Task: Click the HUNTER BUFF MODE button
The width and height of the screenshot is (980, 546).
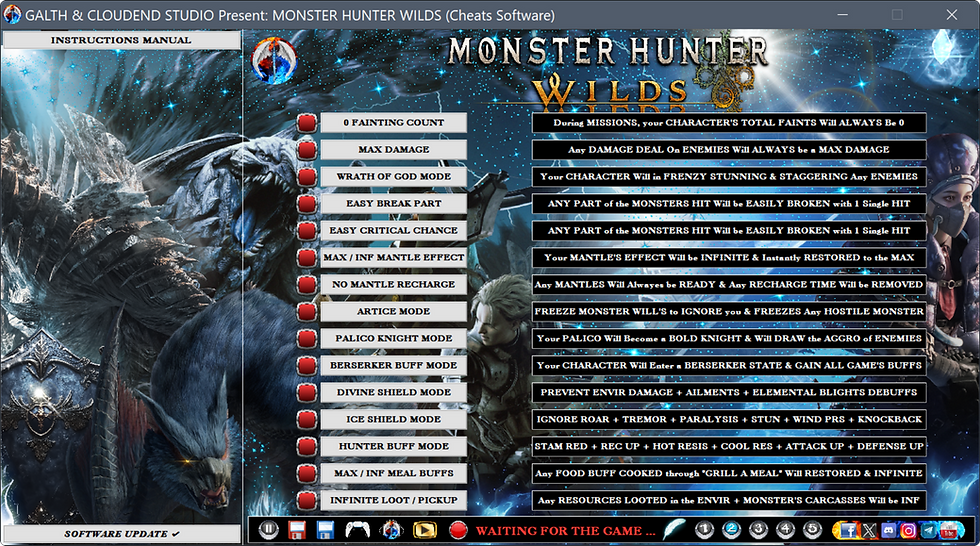Action: tap(394, 445)
